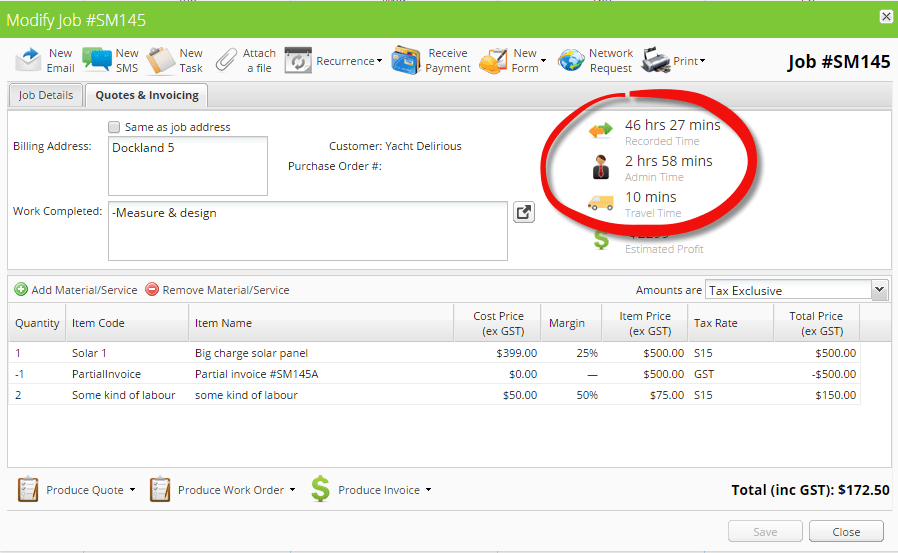This screenshot has height=553, width=898.
Task: Click the New Email icon
Action: coord(29,61)
